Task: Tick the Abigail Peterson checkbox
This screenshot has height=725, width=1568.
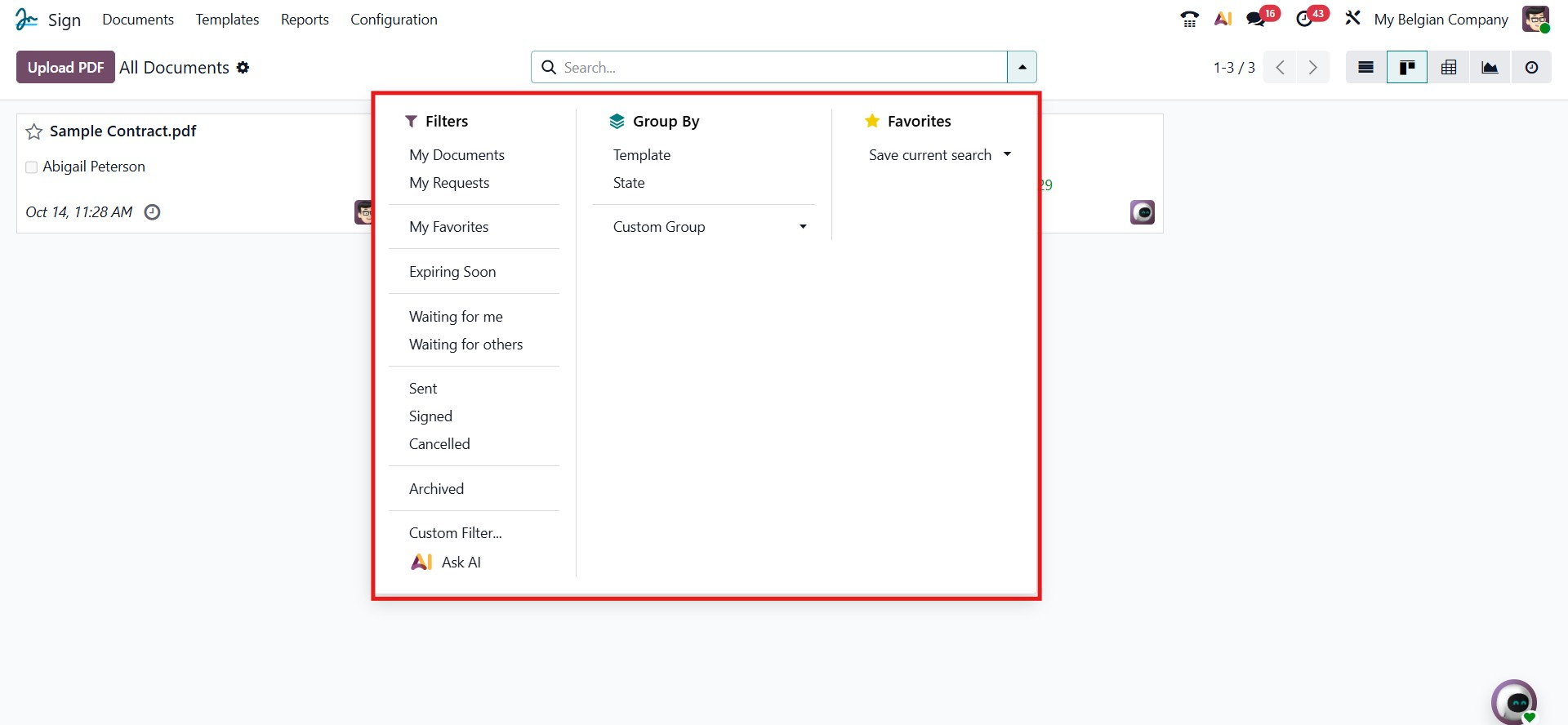Action: coord(32,167)
